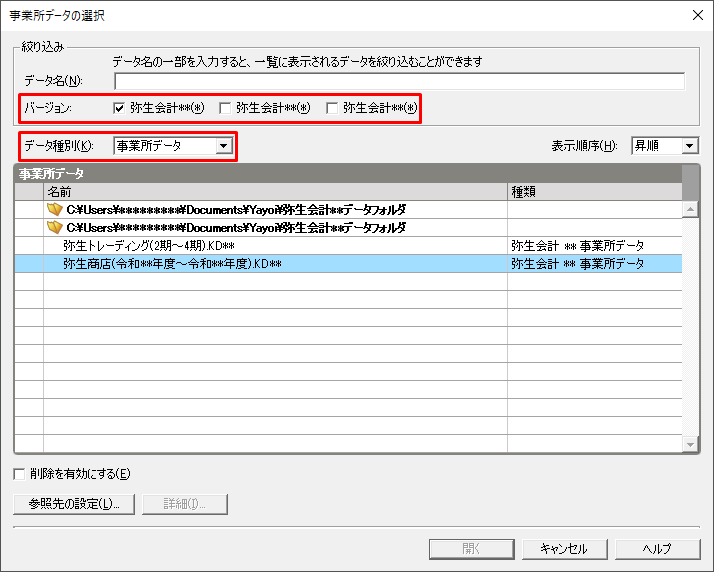Enable the 削除を有効にする checkbox

point(19,474)
